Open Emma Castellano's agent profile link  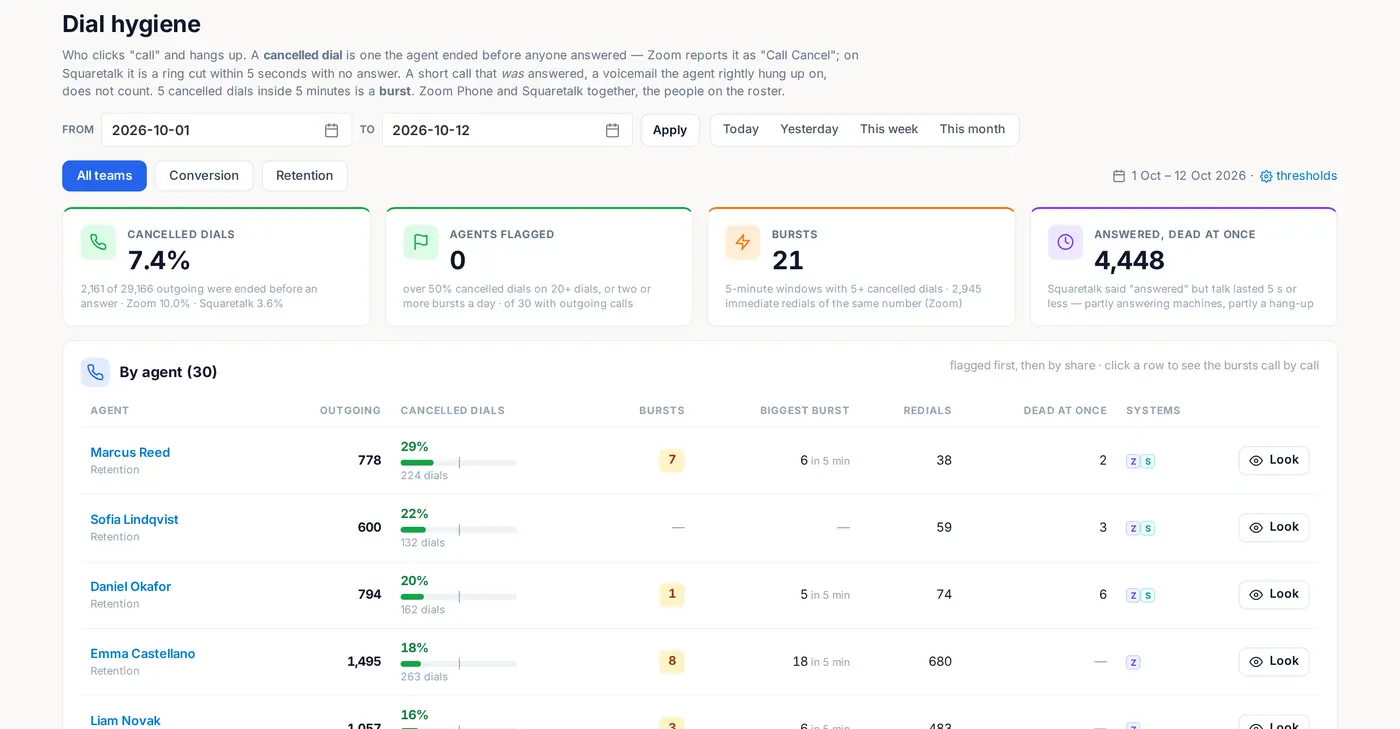point(143,654)
